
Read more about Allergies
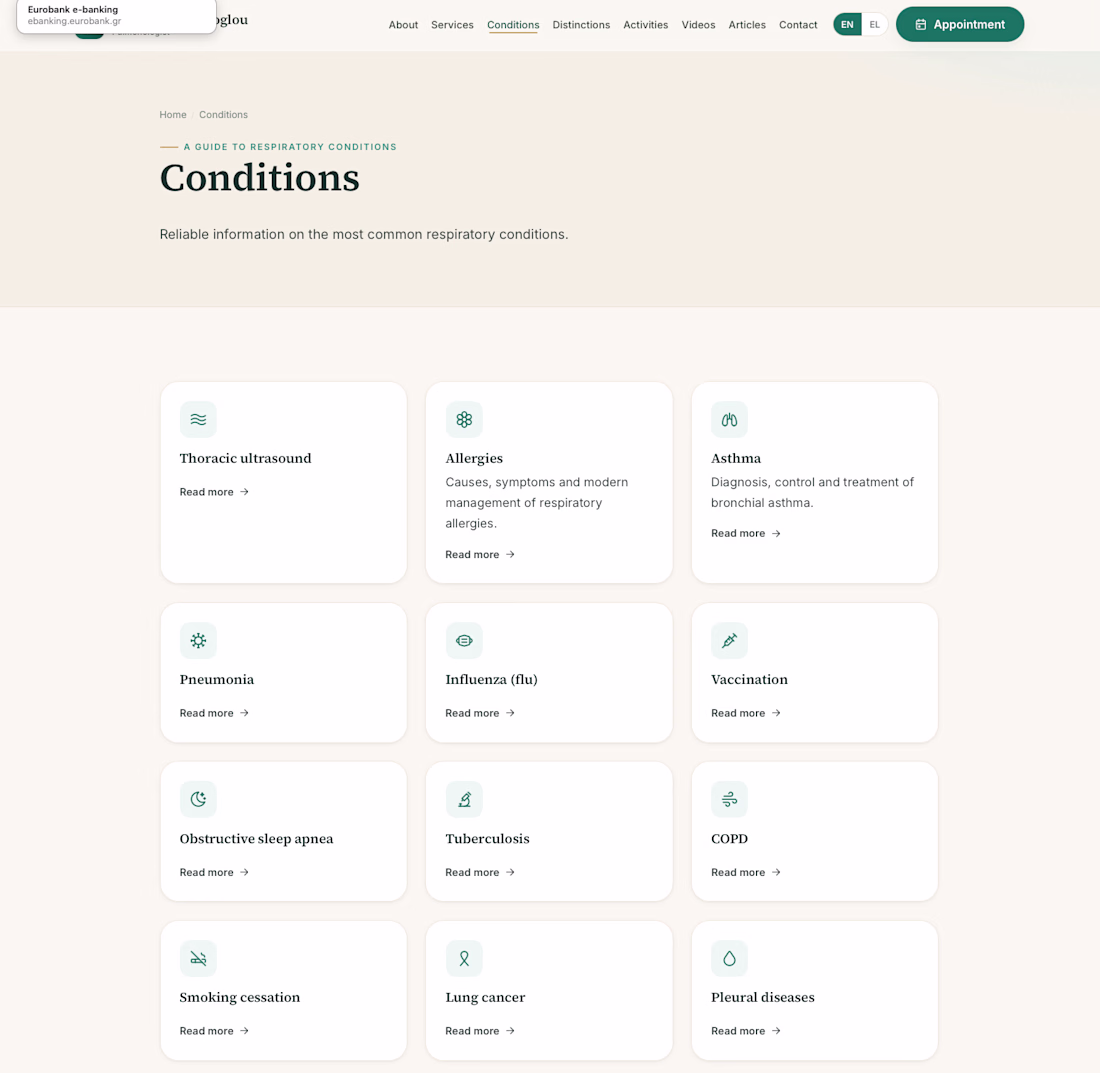(x=480, y=554)
